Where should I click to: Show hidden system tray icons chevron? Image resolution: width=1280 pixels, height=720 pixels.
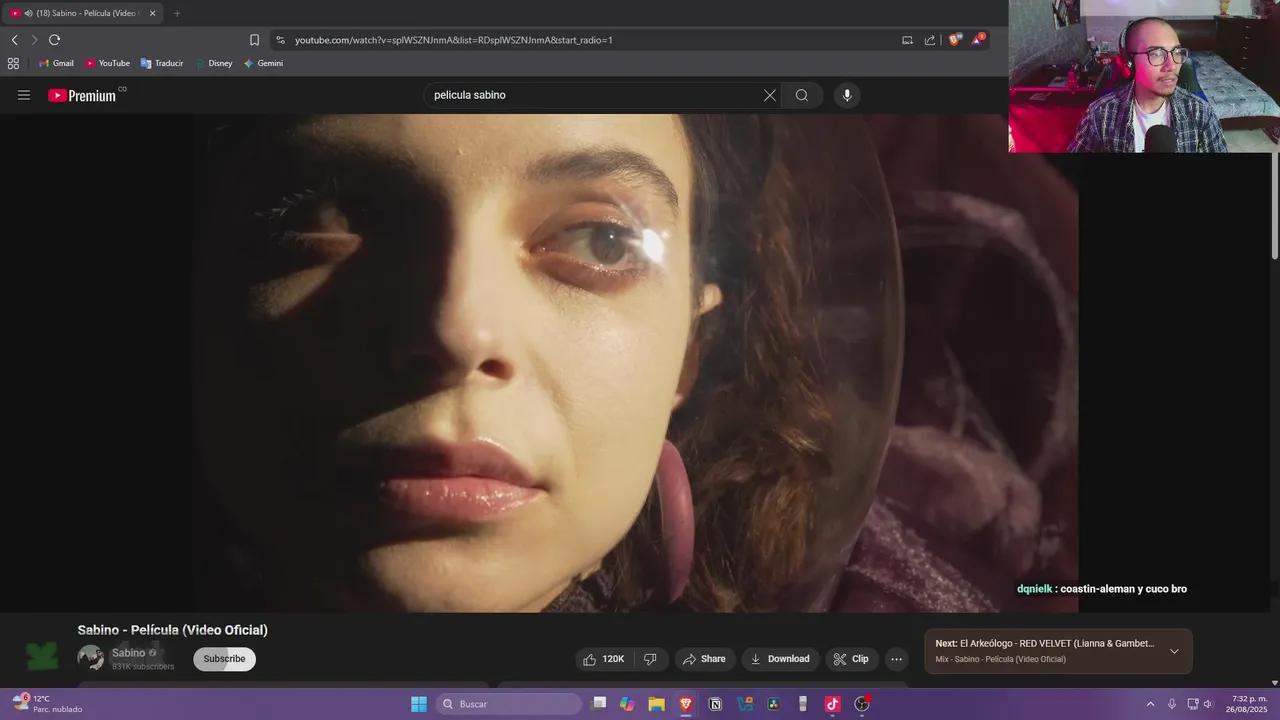[1150, 704]
